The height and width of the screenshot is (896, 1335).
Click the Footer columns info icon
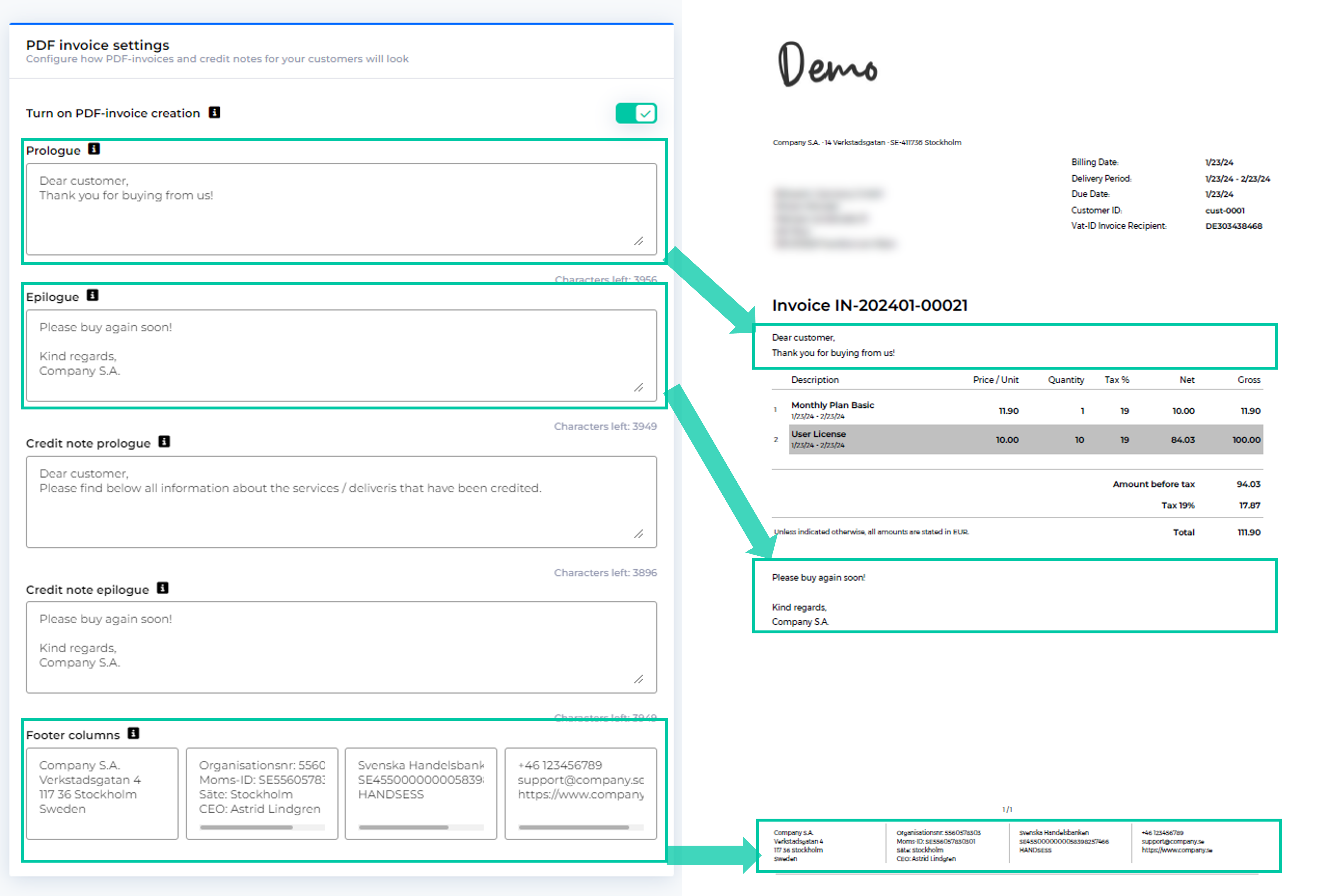coord(133,733)
